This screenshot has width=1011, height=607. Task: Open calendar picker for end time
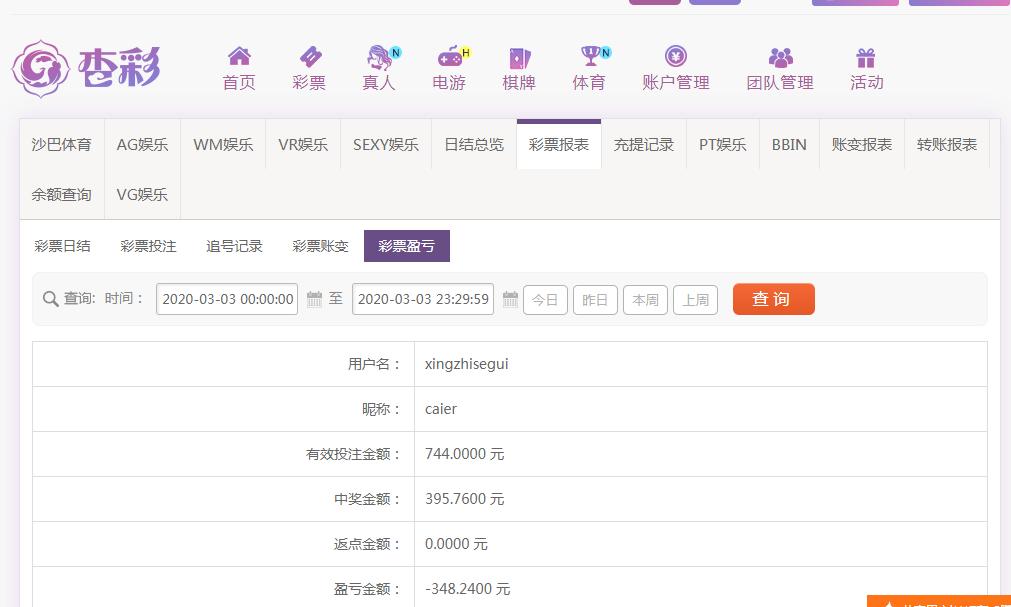pyautogui.click(x=510, y=299)
